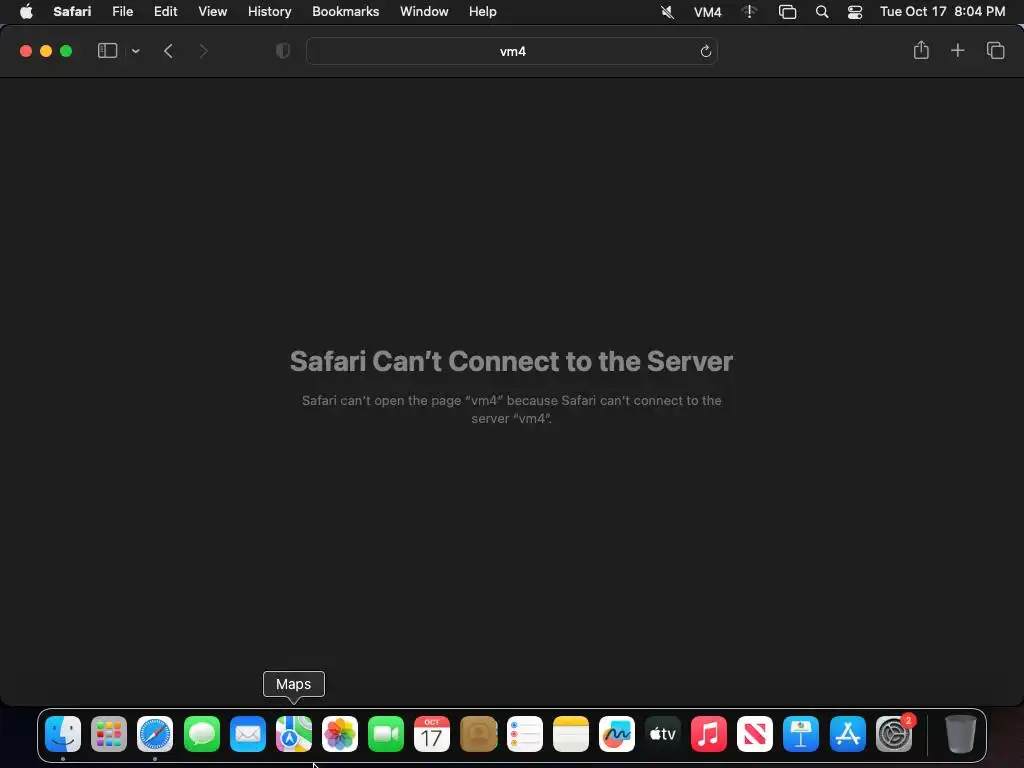Open the Edit menu
Image resolution: width=1024 pixels, height=768 pixels.
click(x=165, y=11)
